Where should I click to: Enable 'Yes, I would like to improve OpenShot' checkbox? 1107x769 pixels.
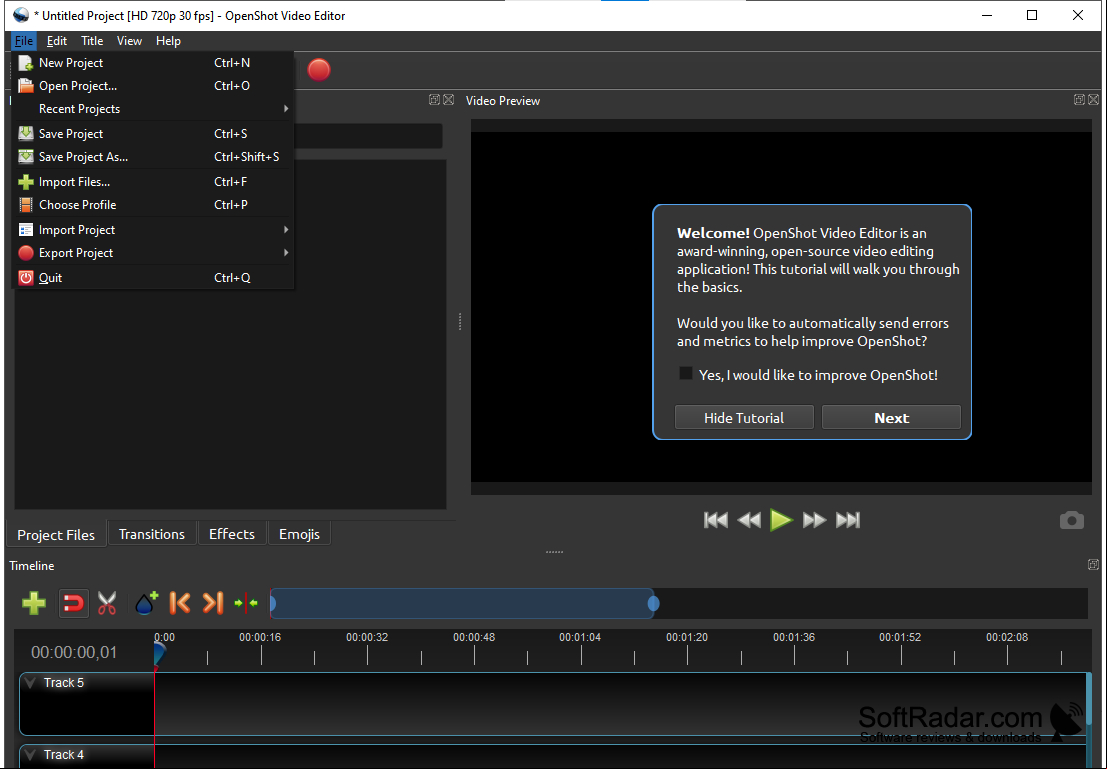pos(686,374)
